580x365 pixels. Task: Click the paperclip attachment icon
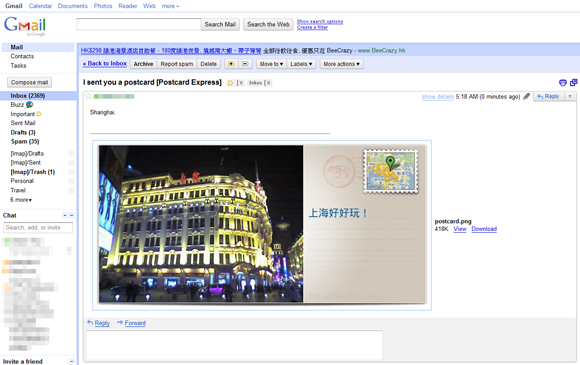click(526, 97)
